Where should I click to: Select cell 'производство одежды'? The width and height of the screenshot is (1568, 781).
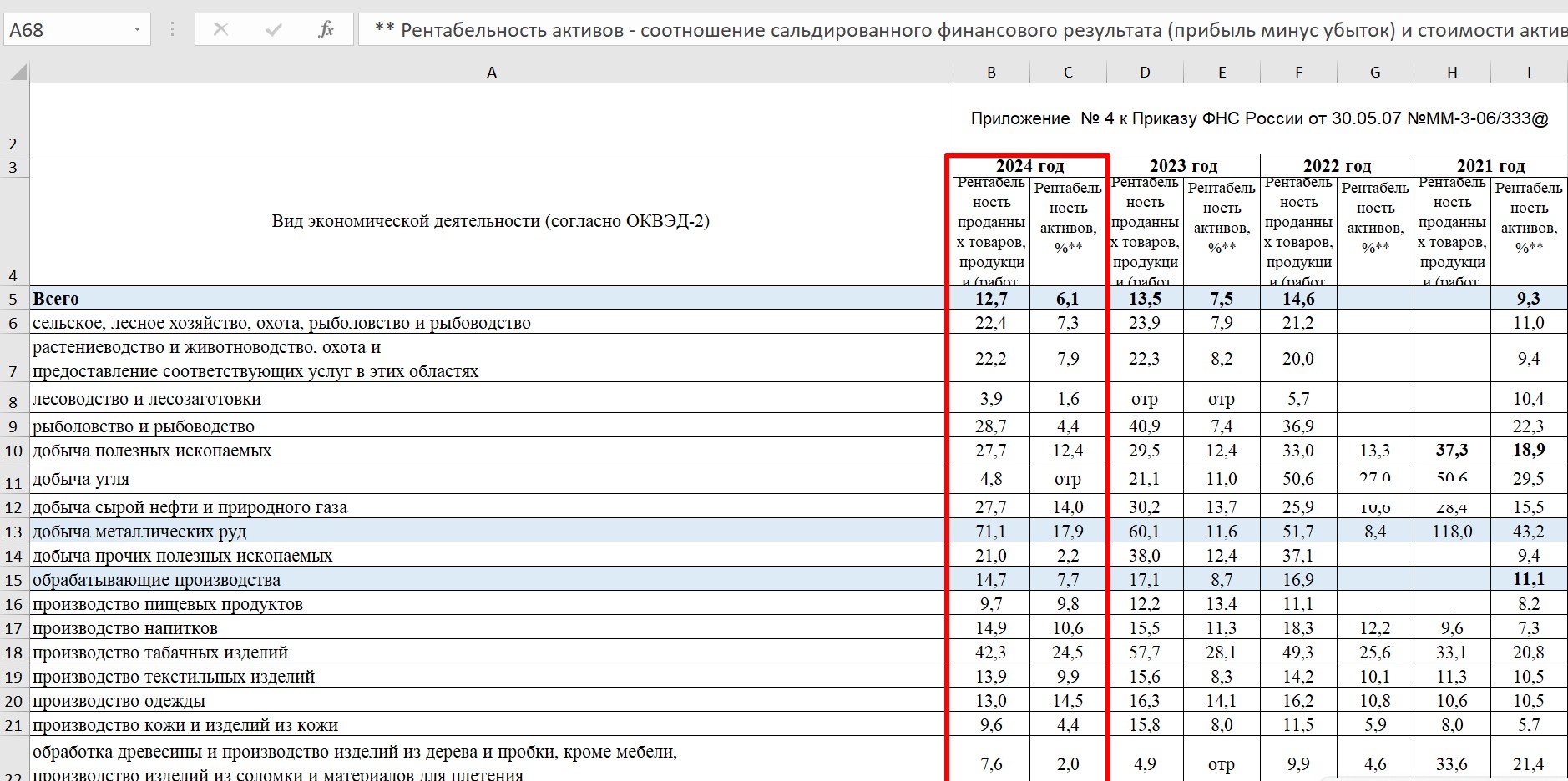pos(491,701)
